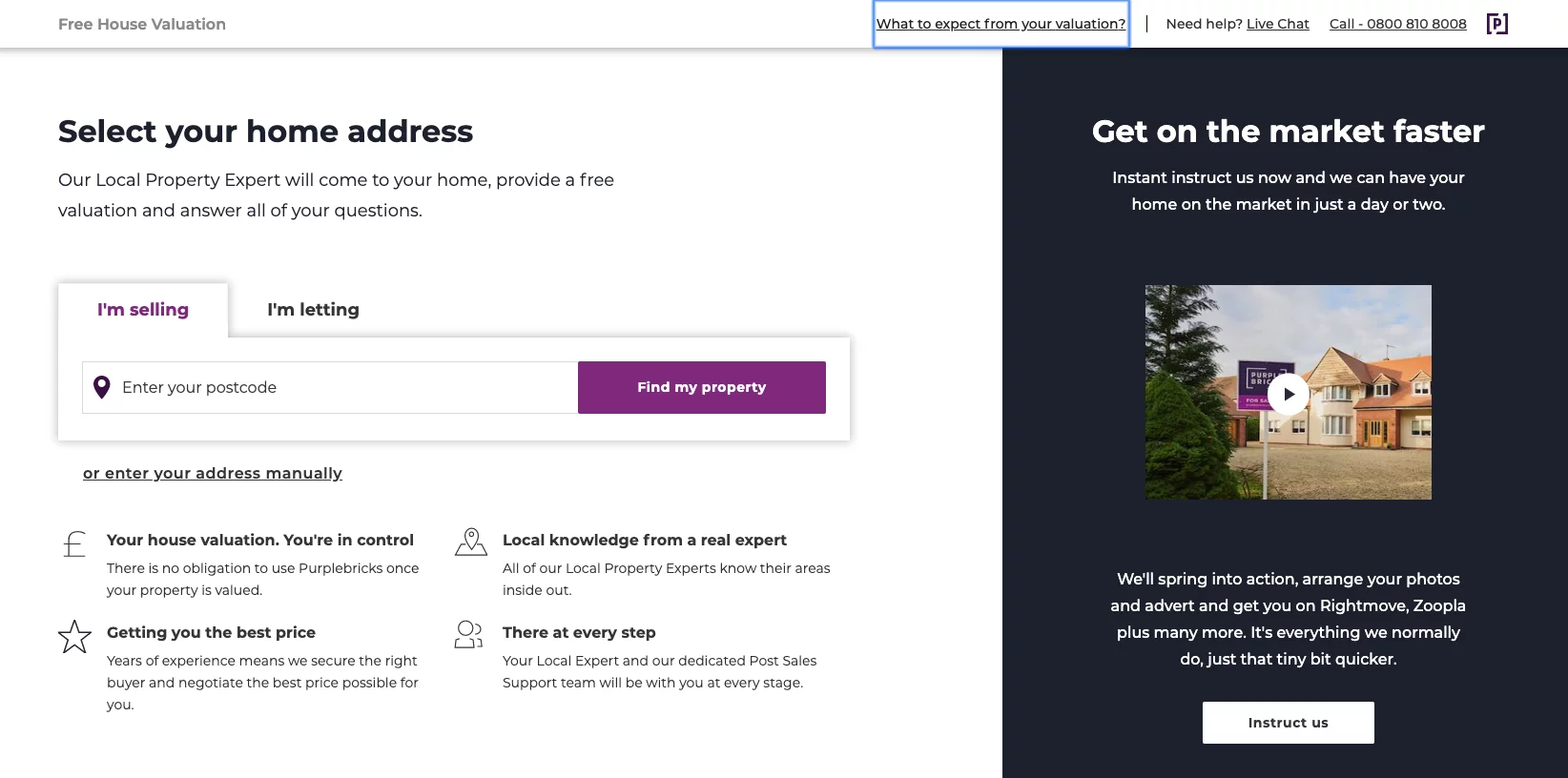The height and width of the screenshot is (778, 1568).
Task: Click the Get on the market faster heading
Action: [x=1288, y=132]
